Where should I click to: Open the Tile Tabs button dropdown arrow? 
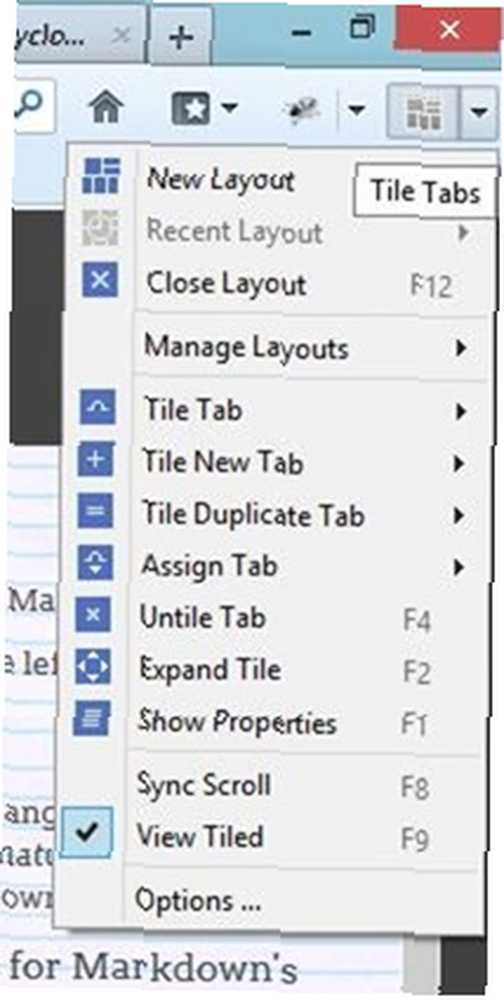coord(480,114)
